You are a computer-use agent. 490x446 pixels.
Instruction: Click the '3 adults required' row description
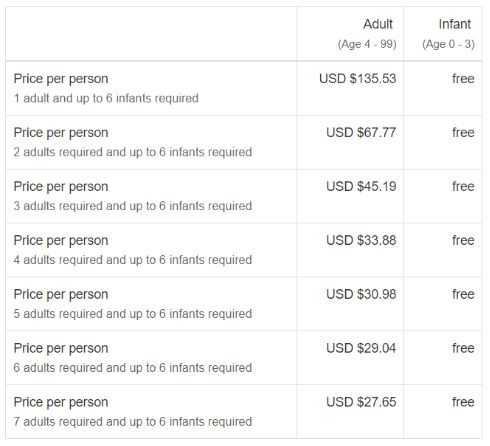(x=133, y=206)
